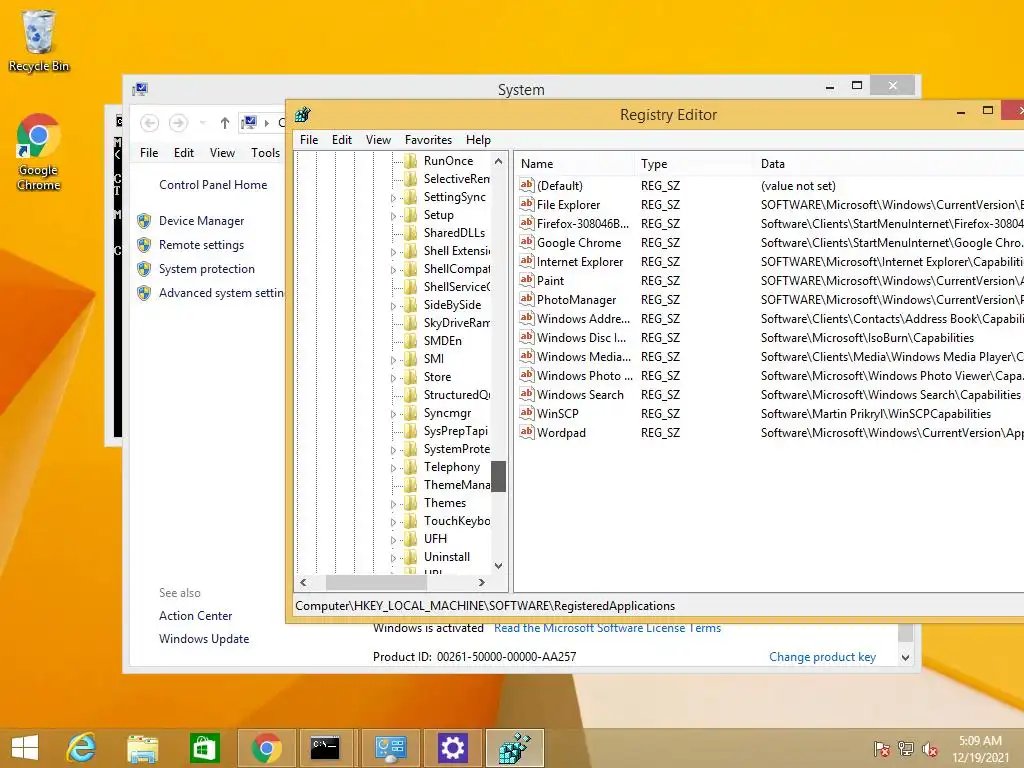Click the WinSCP value's ab icon
The width and height of the screenshot is (1024, 768).
point(526,413)
